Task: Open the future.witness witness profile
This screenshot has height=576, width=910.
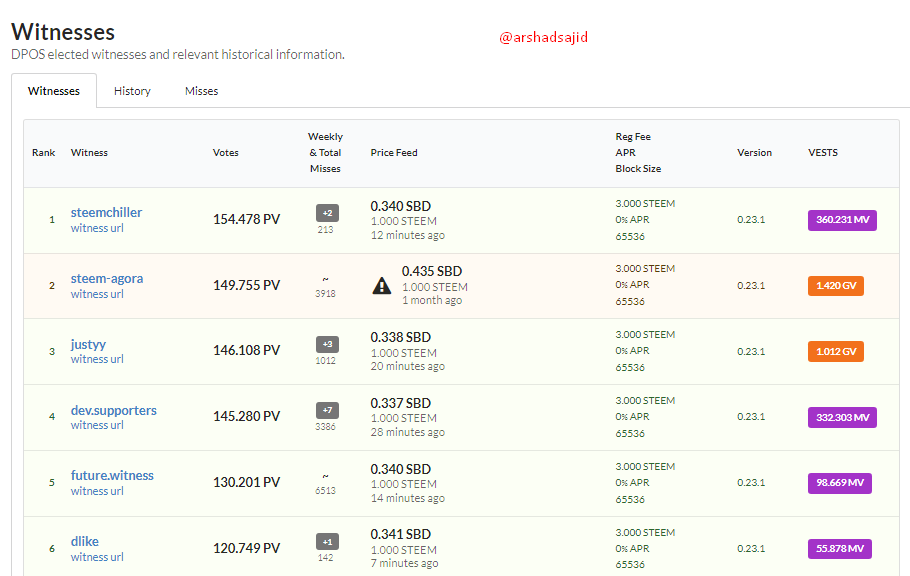Action: coord(112,476)
